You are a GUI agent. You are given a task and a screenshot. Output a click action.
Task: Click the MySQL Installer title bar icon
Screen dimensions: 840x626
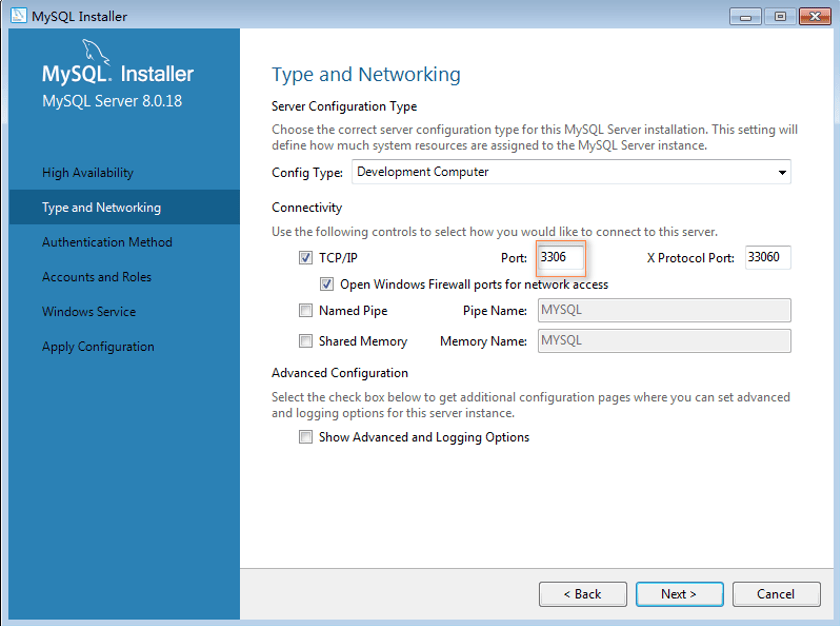click(x=18, y=16)
